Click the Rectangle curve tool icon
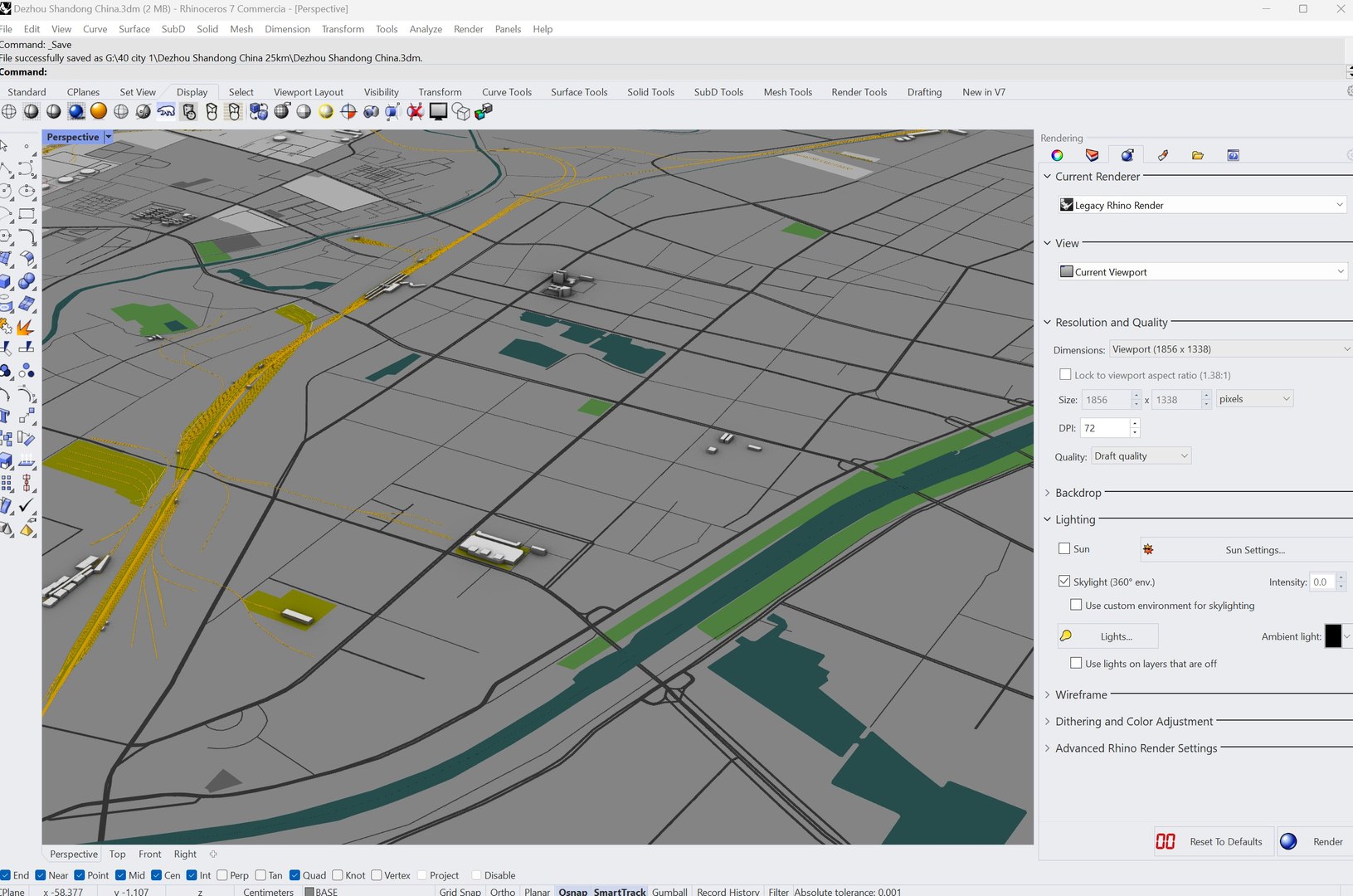Screen dimensions: 1353x896 tap(26, 214)
